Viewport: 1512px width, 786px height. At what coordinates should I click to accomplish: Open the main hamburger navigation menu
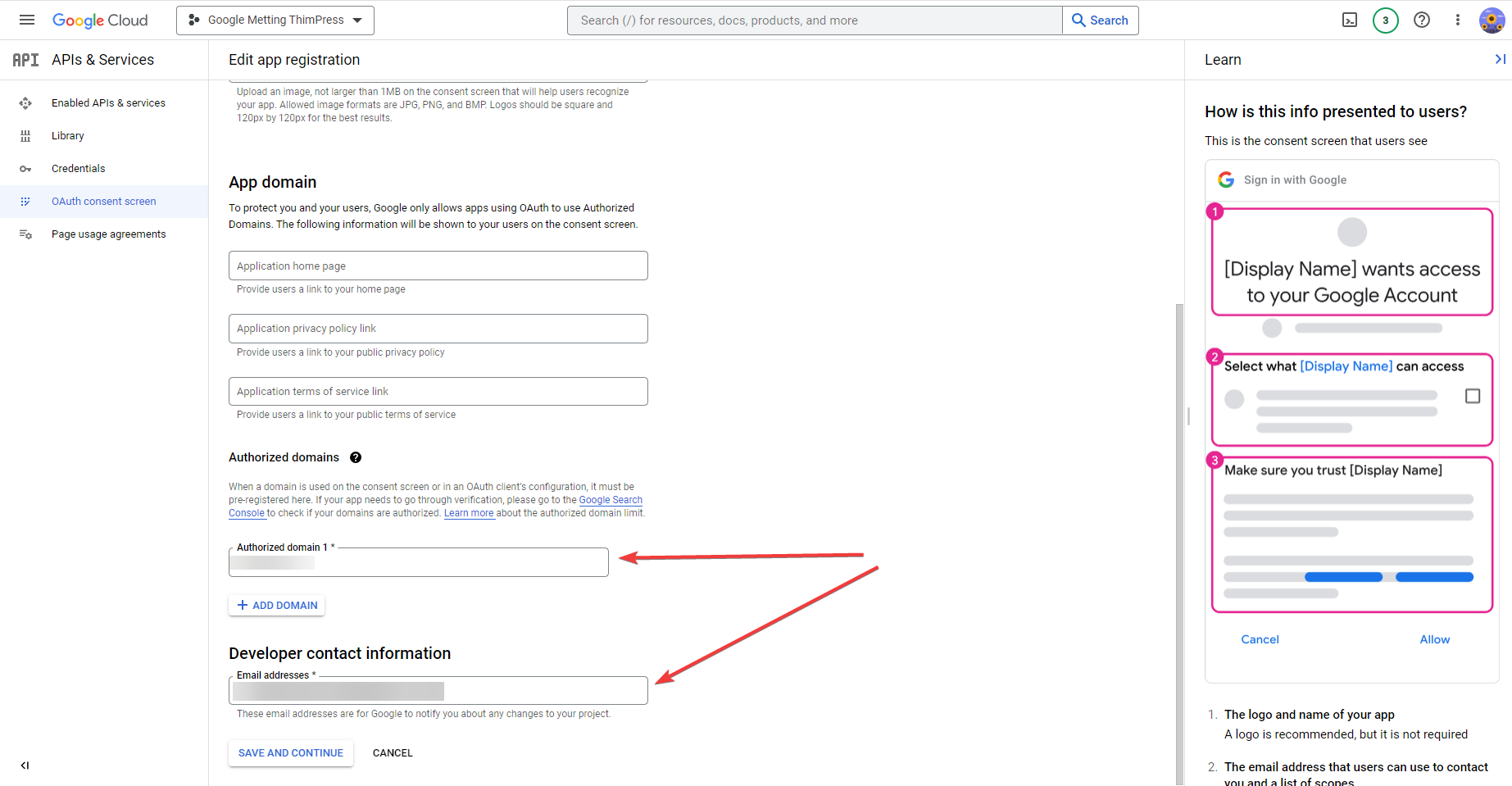[x=27, y=20]
